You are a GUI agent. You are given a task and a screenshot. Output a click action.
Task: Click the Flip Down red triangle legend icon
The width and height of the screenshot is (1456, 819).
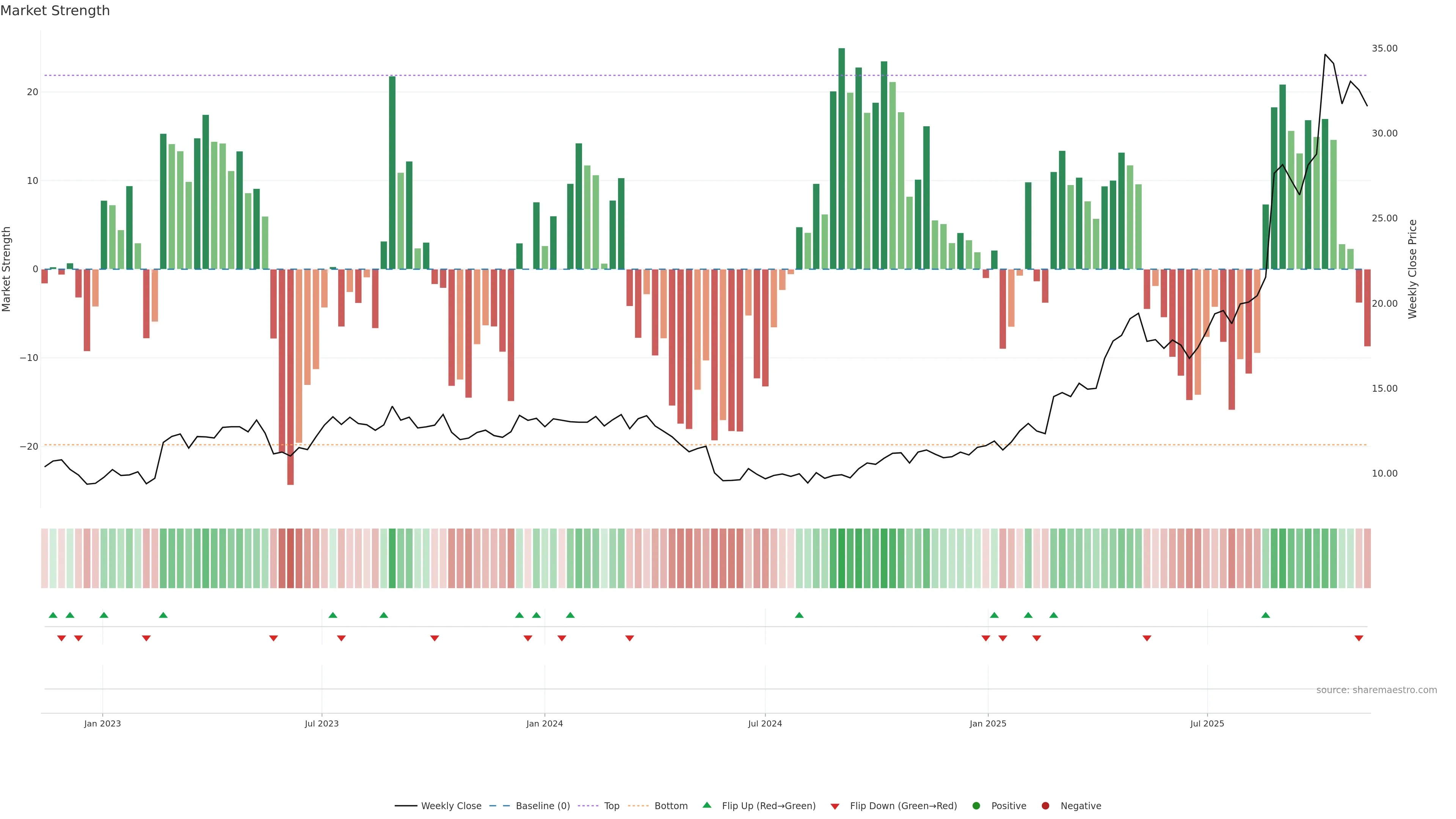(835, 806)
